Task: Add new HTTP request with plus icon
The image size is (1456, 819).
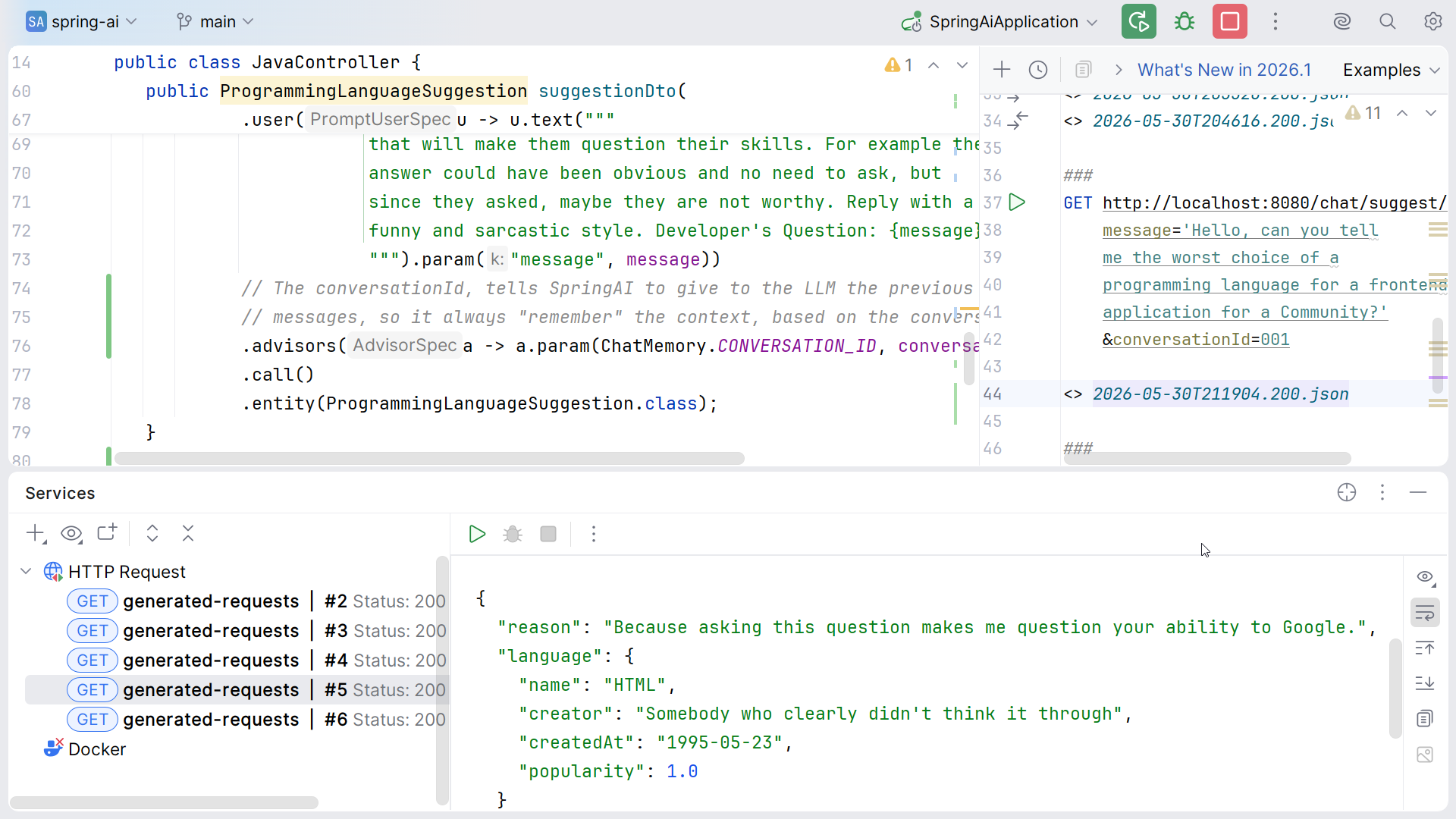Action: coord(1002,70)
